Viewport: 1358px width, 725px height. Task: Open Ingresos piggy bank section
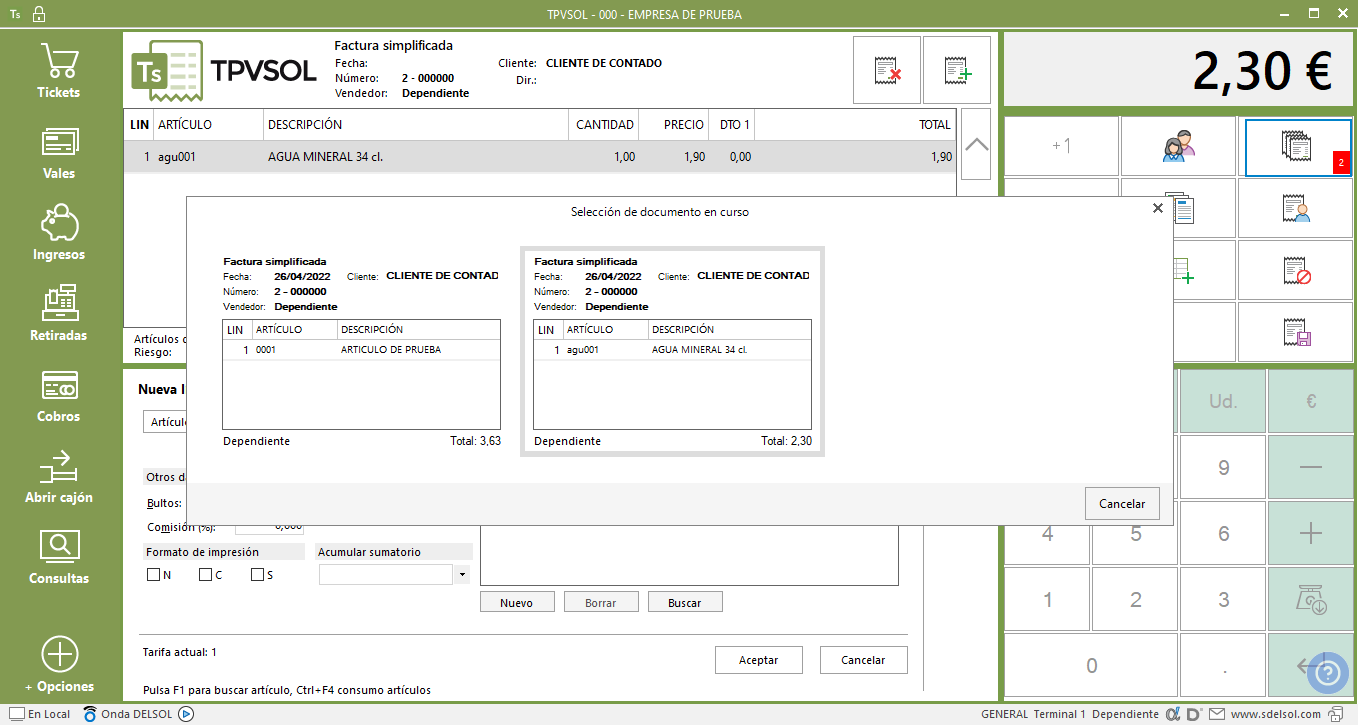[x=59, y=234]
